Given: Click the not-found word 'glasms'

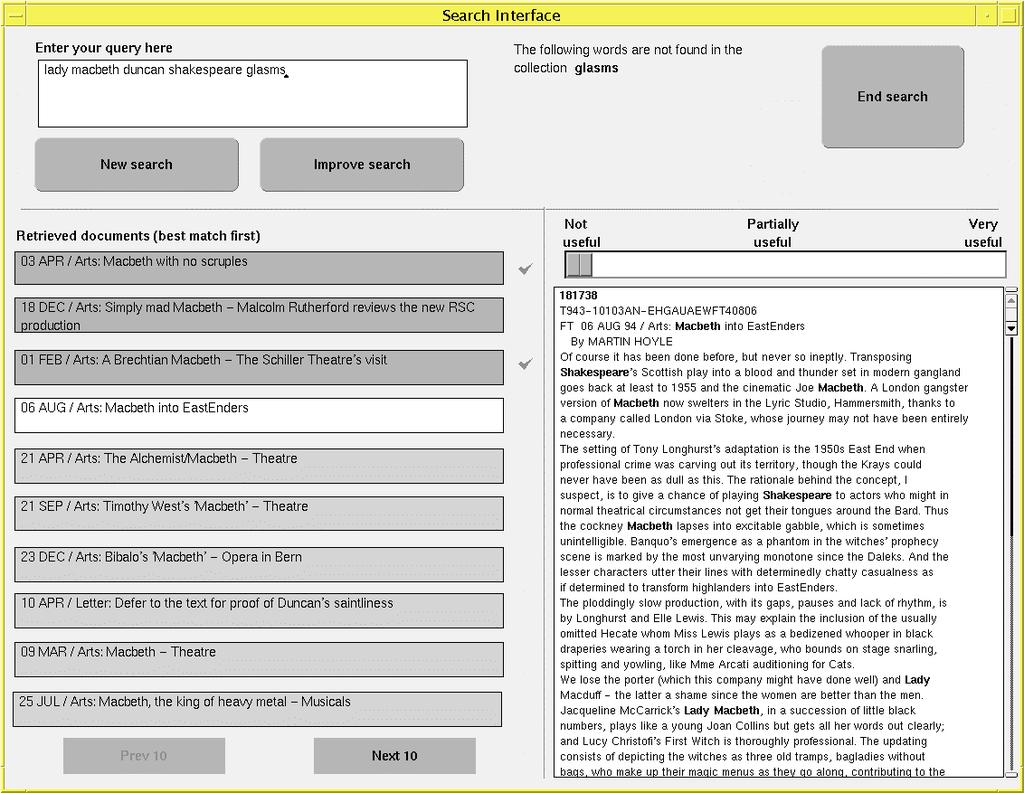Looking at the screenshot, I should pos(596,68).
